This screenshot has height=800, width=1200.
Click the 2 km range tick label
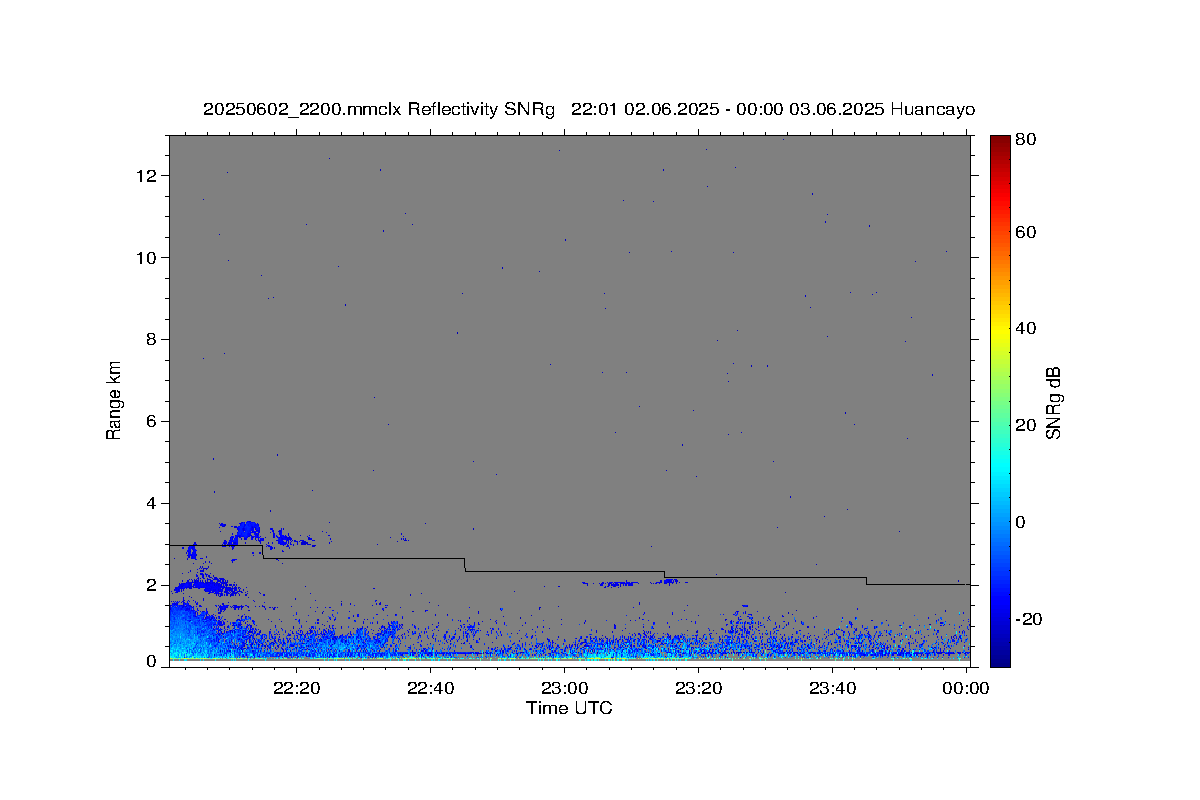tap(153, 585)
